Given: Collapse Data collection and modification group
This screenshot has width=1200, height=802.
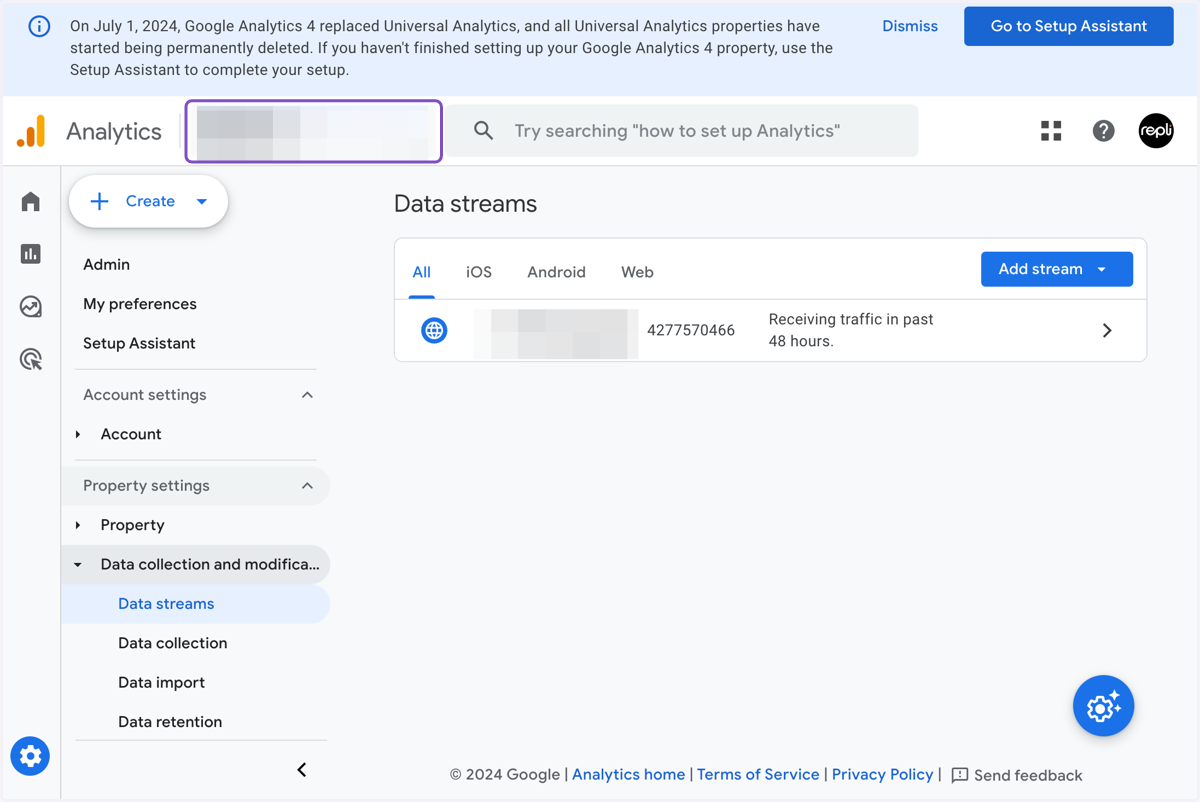Looking at the screenshot, I should [78, 564].
